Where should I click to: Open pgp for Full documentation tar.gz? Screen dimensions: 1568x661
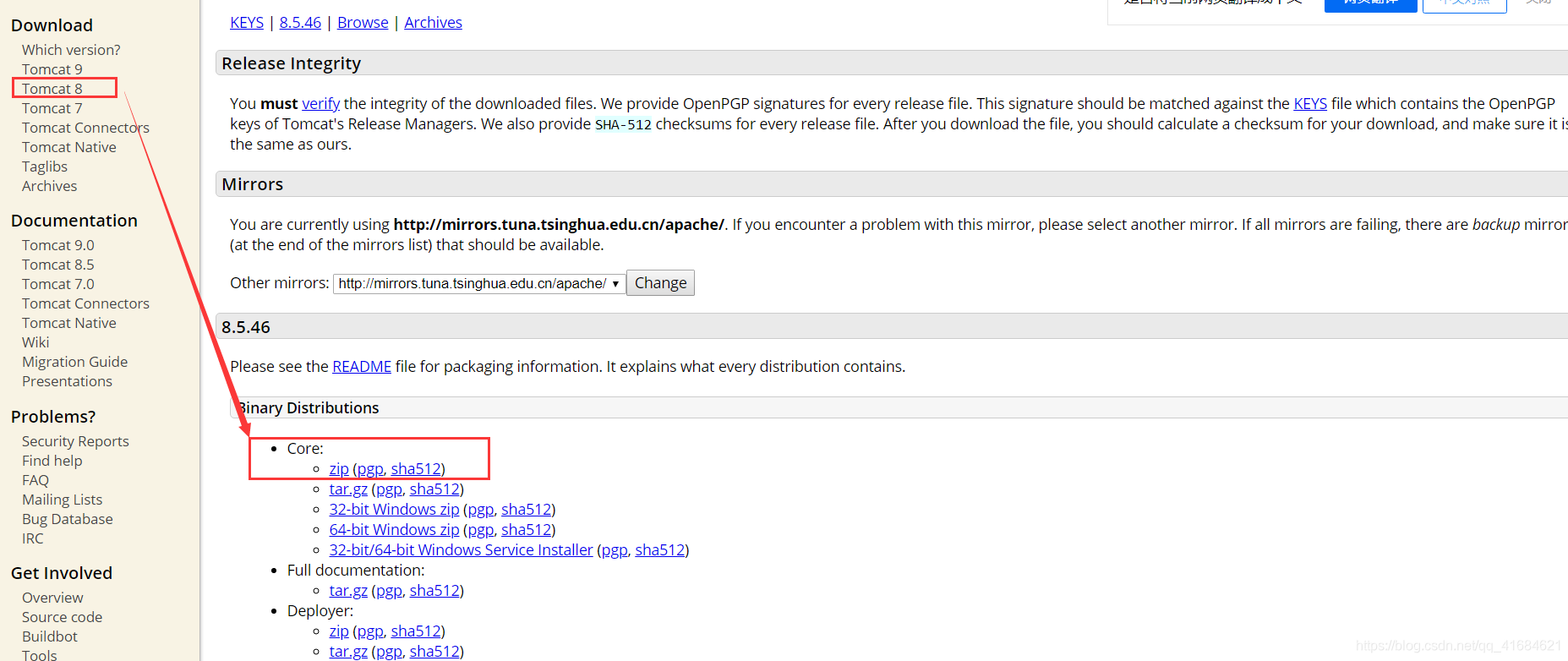click(x=389, y=591)
